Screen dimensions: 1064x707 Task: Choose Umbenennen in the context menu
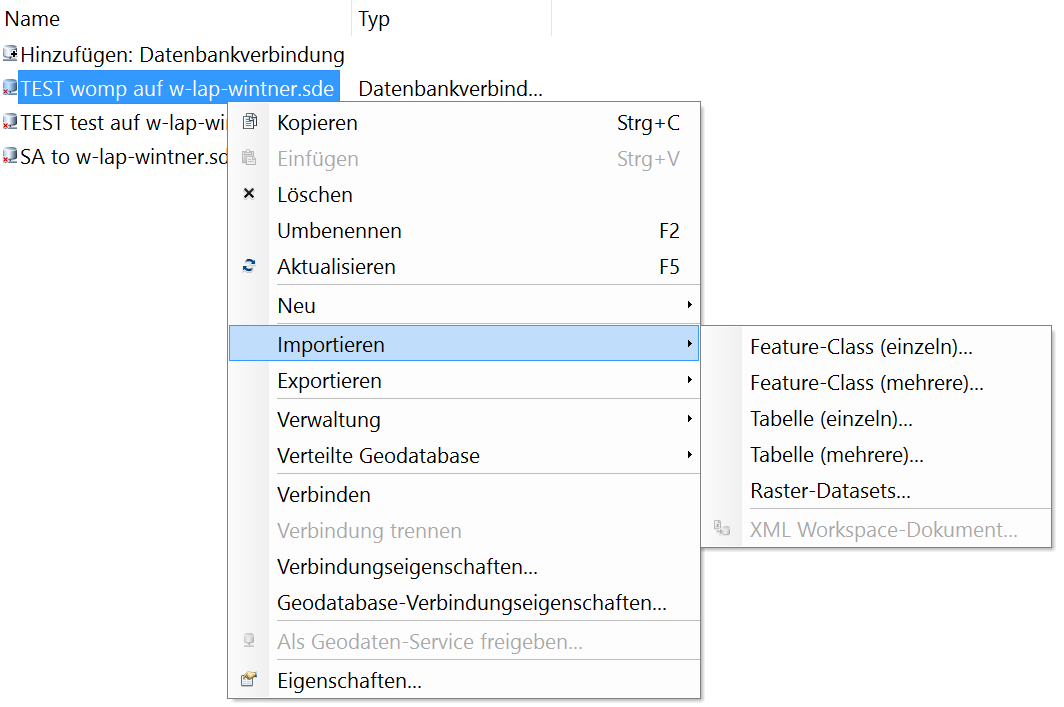pos(339,230)
